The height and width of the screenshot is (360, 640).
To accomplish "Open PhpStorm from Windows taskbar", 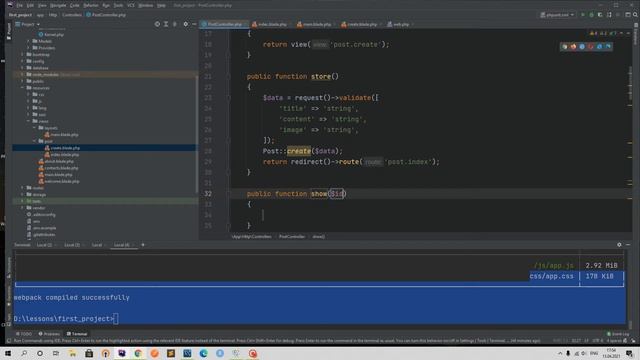I will (x=122, y=353).
